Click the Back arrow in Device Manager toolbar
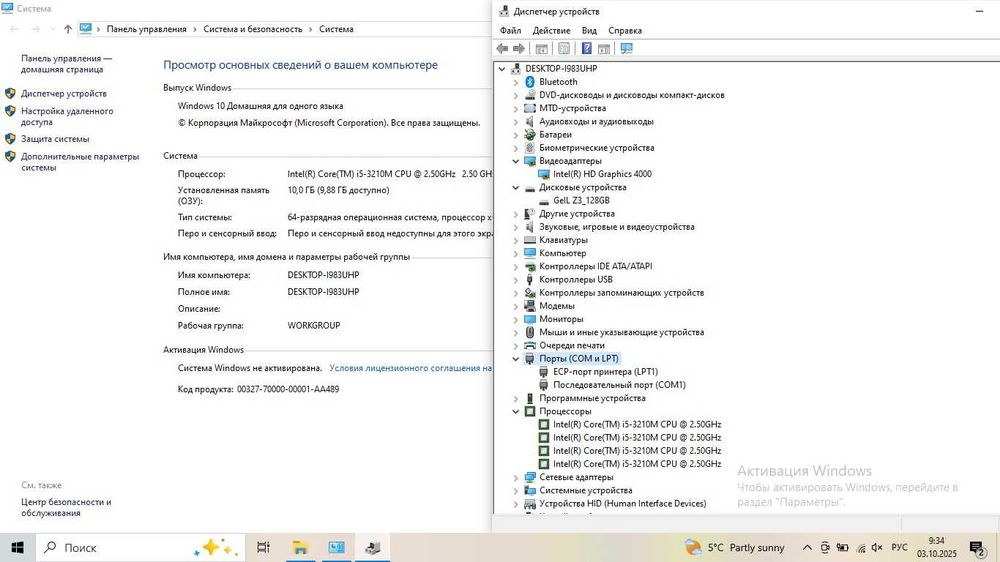This screenshot has width=1000, height=562. 503,48
